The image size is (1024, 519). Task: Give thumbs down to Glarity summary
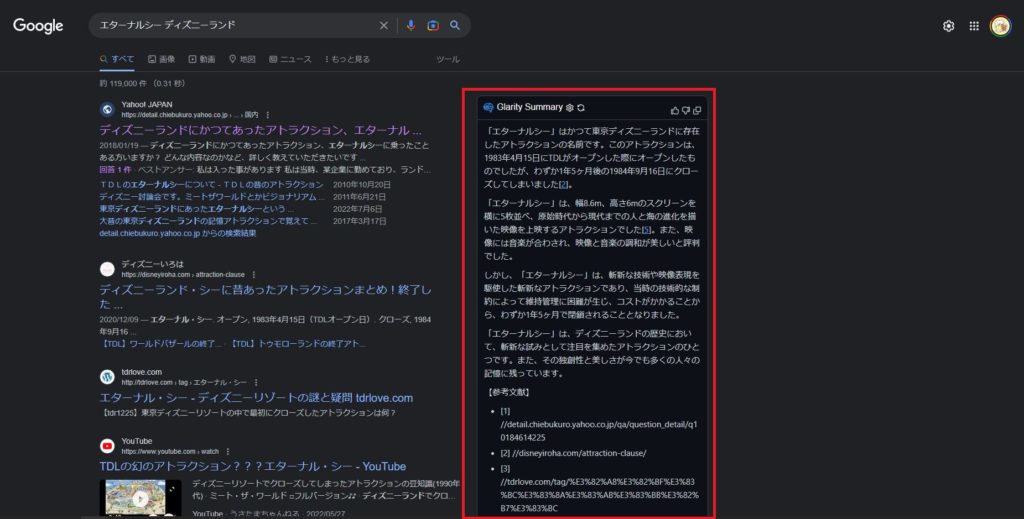pyautogui.click(x=686, y=109)
